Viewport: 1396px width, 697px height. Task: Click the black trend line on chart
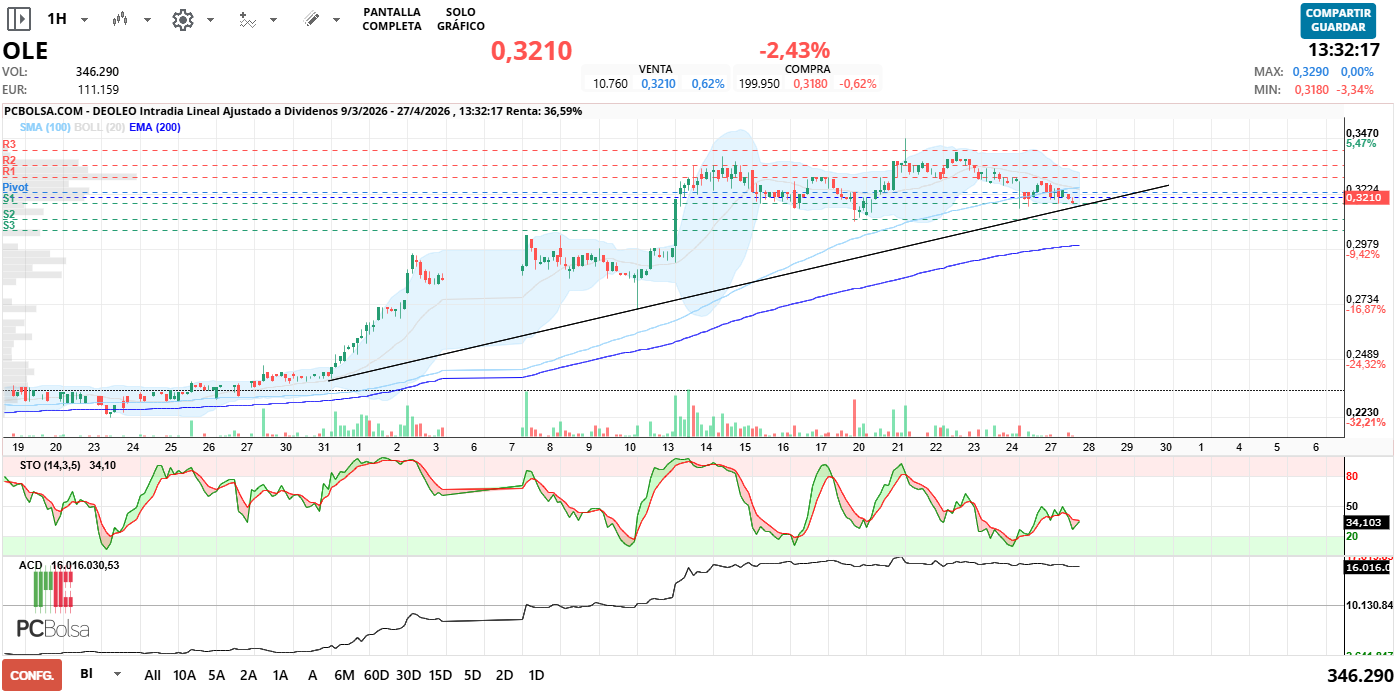tap(748, 283)
